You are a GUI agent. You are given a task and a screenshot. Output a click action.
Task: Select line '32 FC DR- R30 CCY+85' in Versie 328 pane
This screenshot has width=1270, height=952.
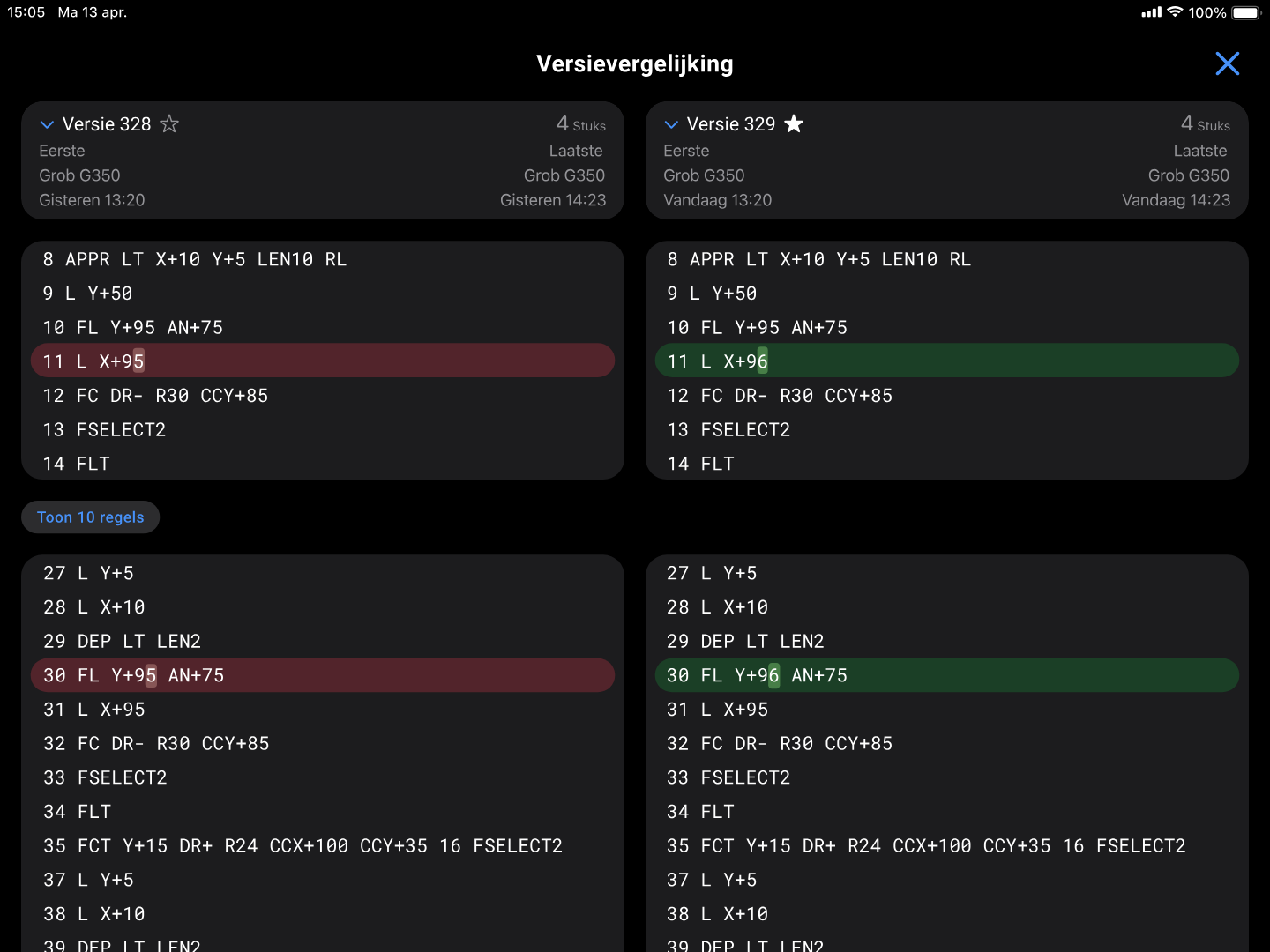[x=323, y=743]
